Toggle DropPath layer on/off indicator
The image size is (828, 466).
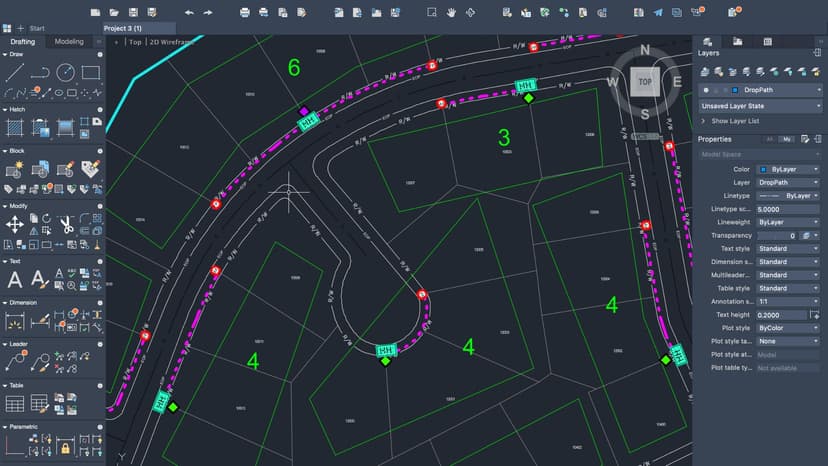707,89
